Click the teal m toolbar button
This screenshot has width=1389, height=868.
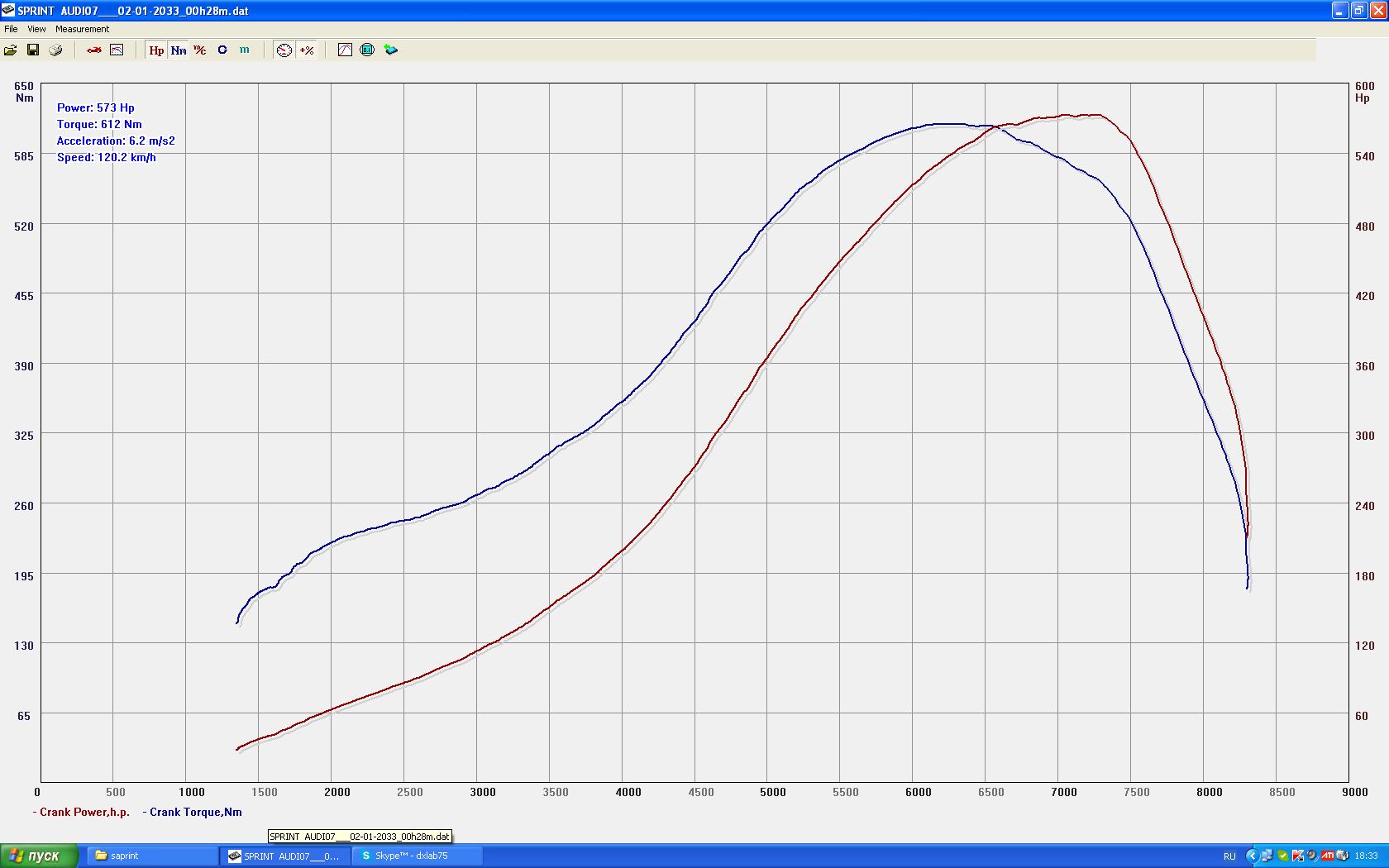[x=245, y=50]
